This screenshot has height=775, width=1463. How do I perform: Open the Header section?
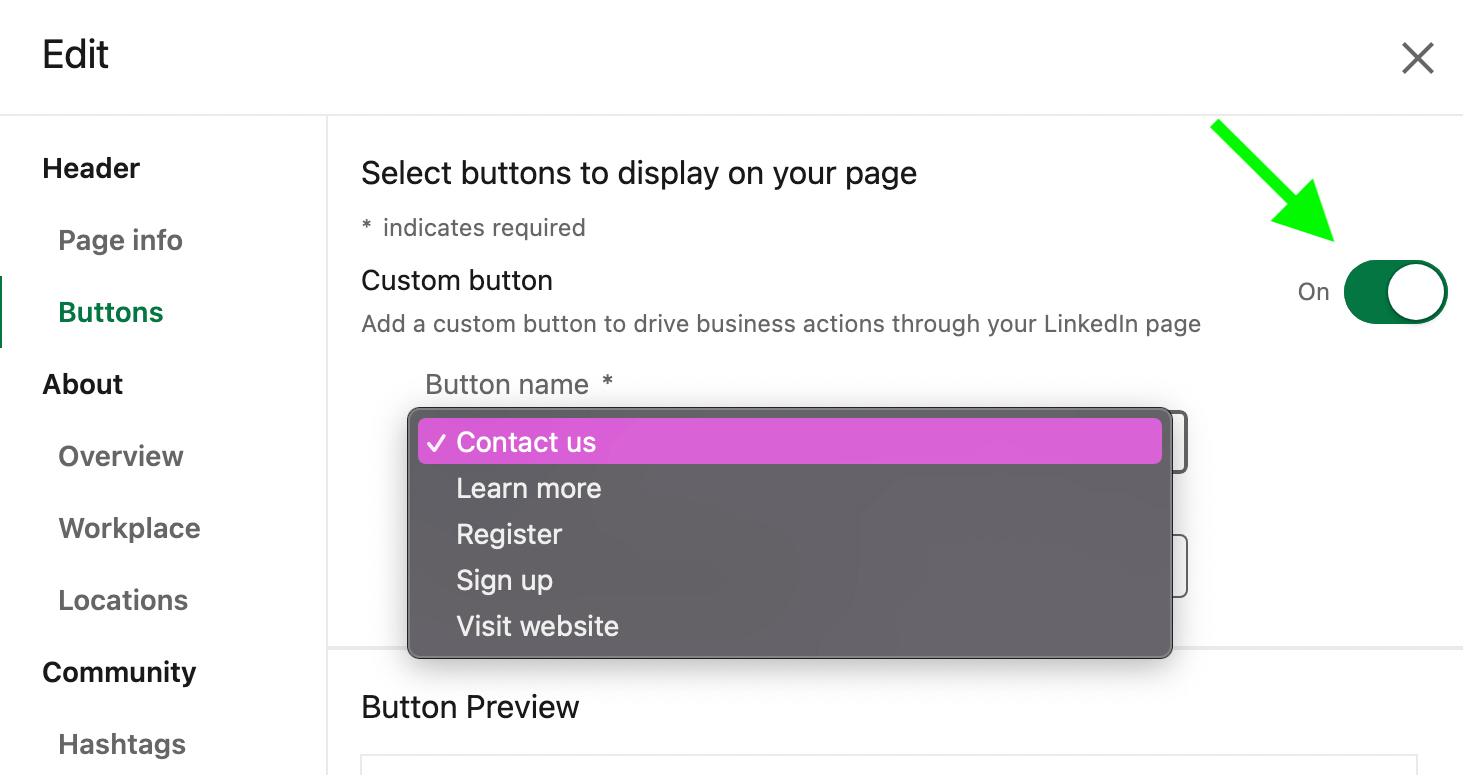91,167
